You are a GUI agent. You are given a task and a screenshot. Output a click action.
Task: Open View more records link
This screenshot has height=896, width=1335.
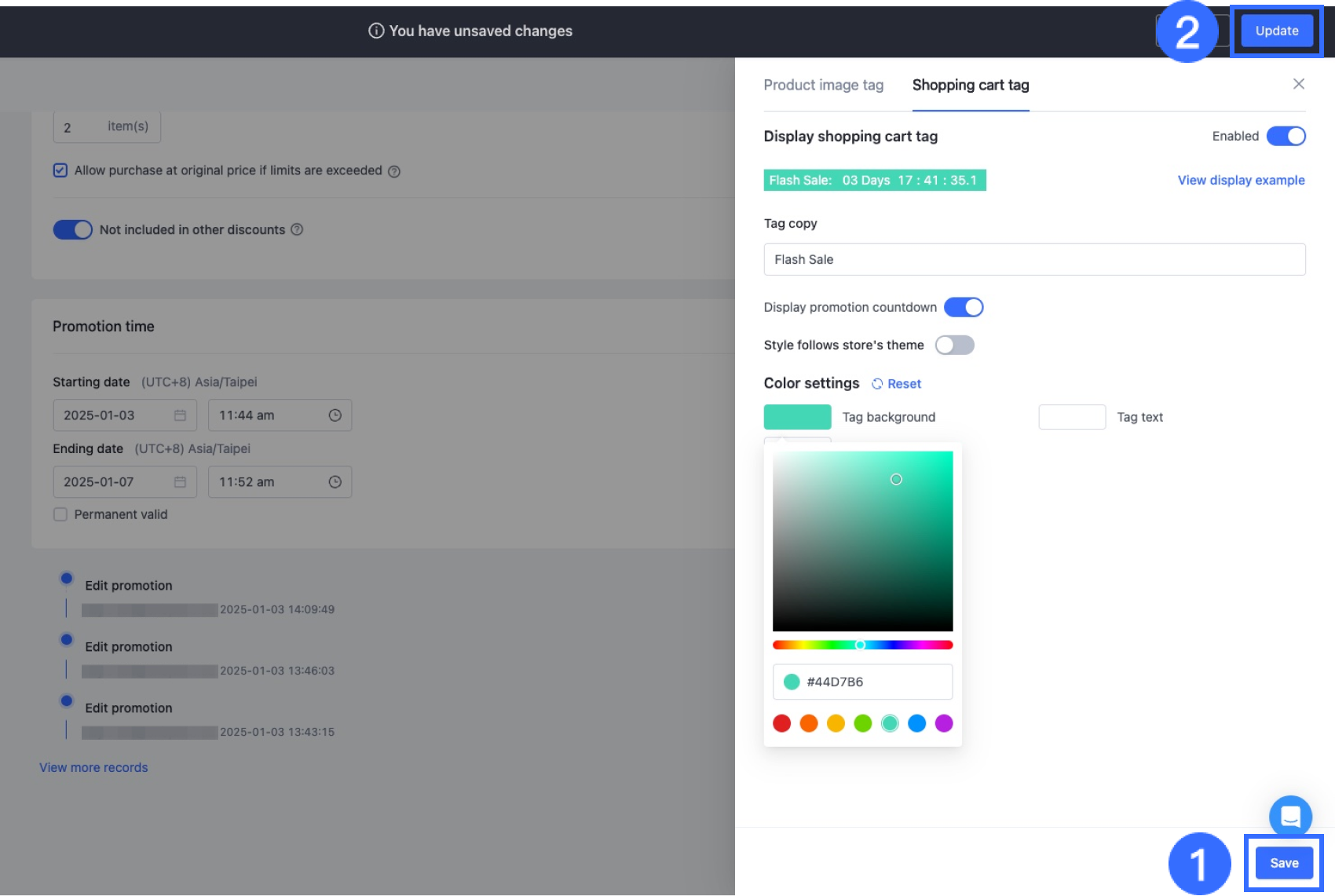93,768
